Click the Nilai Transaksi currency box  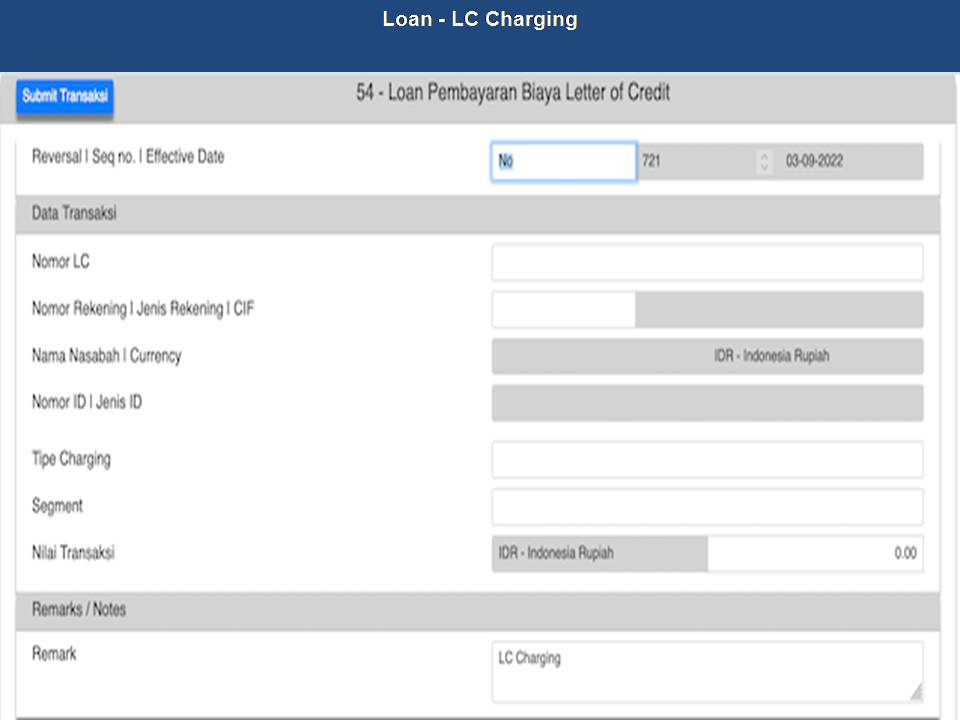pos(599,553)
